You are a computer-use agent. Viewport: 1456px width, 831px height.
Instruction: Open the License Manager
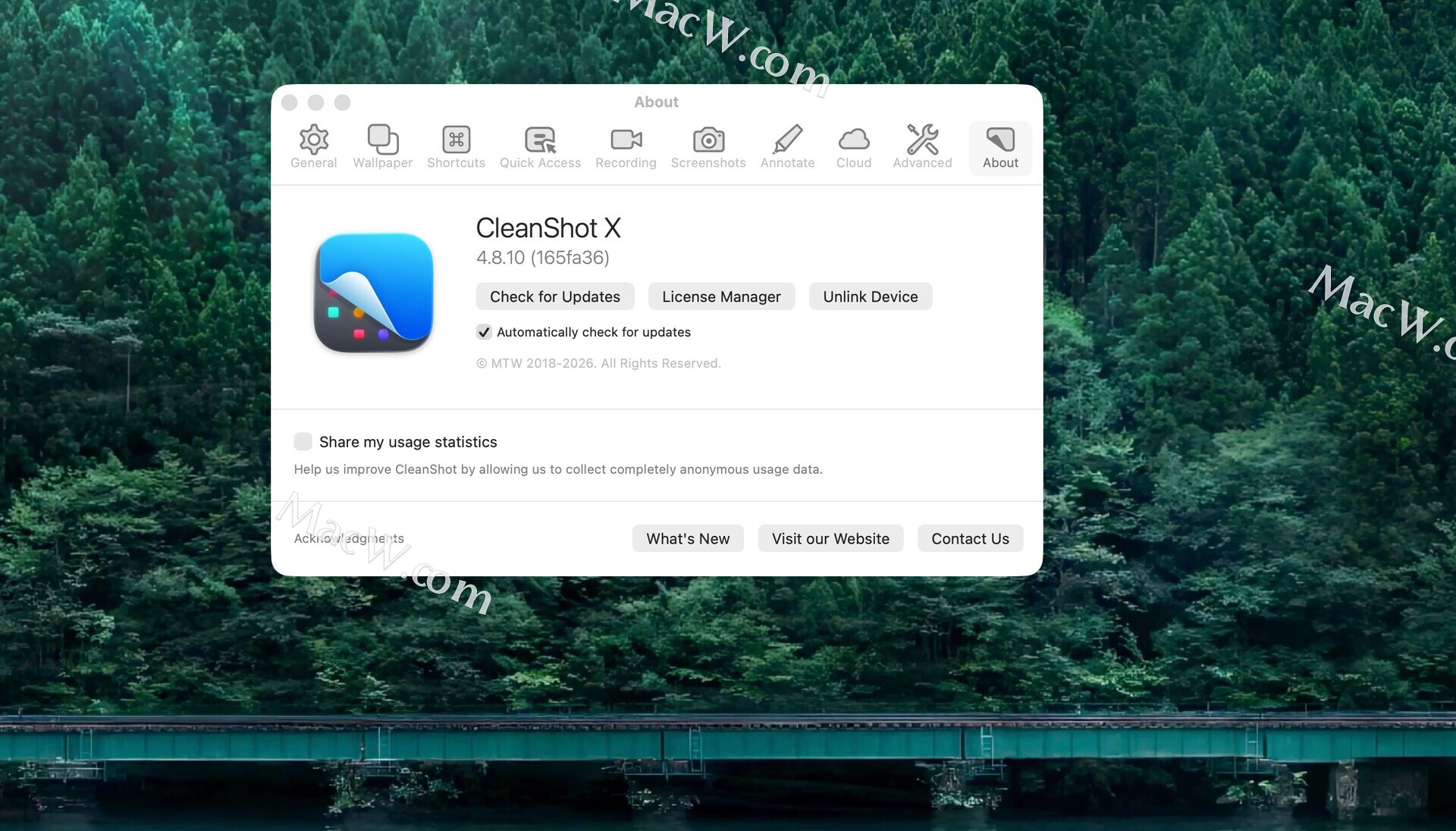(x=721, y=296)
